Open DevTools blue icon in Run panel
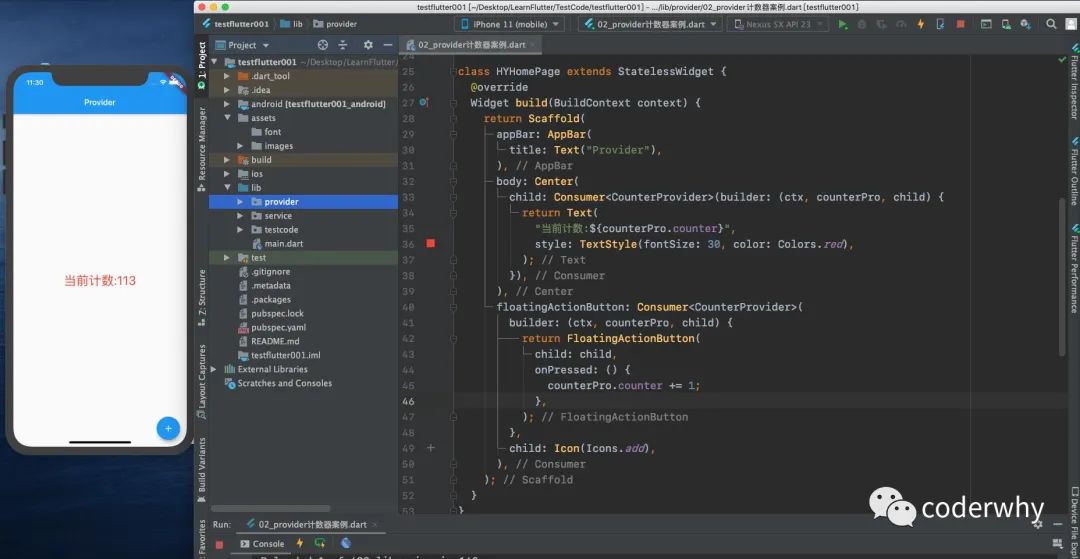 pos(346,543)
